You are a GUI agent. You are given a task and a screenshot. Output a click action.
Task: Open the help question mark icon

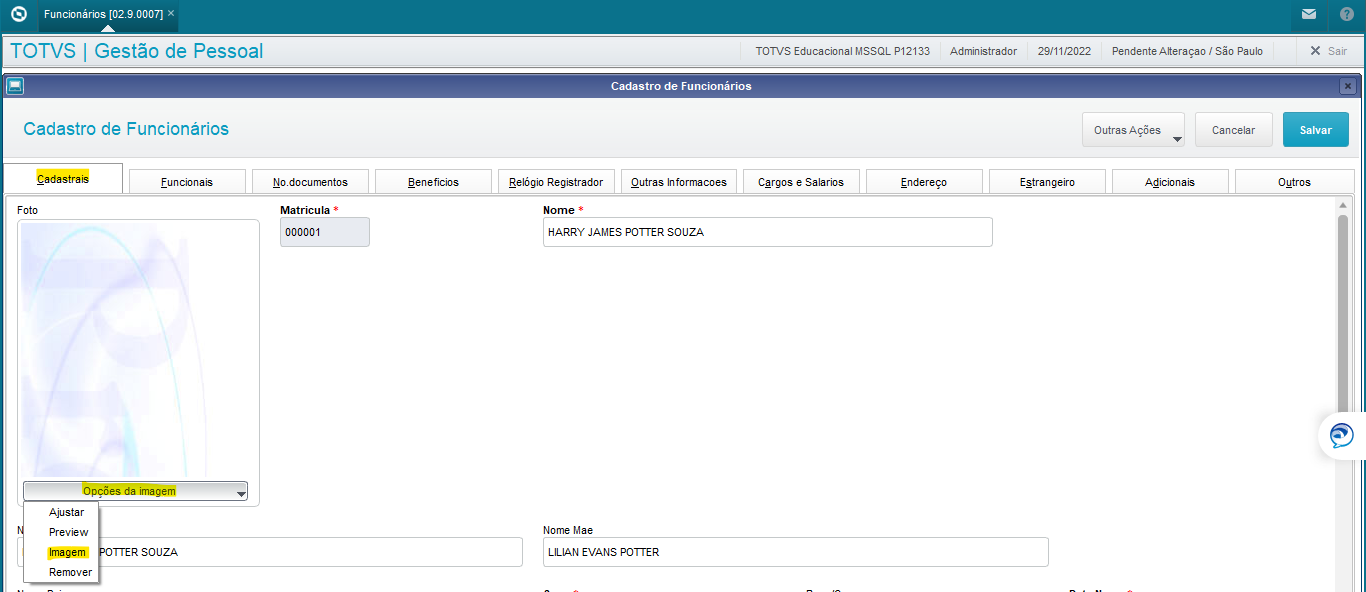pyautogui.click(x=1347, y=14)
